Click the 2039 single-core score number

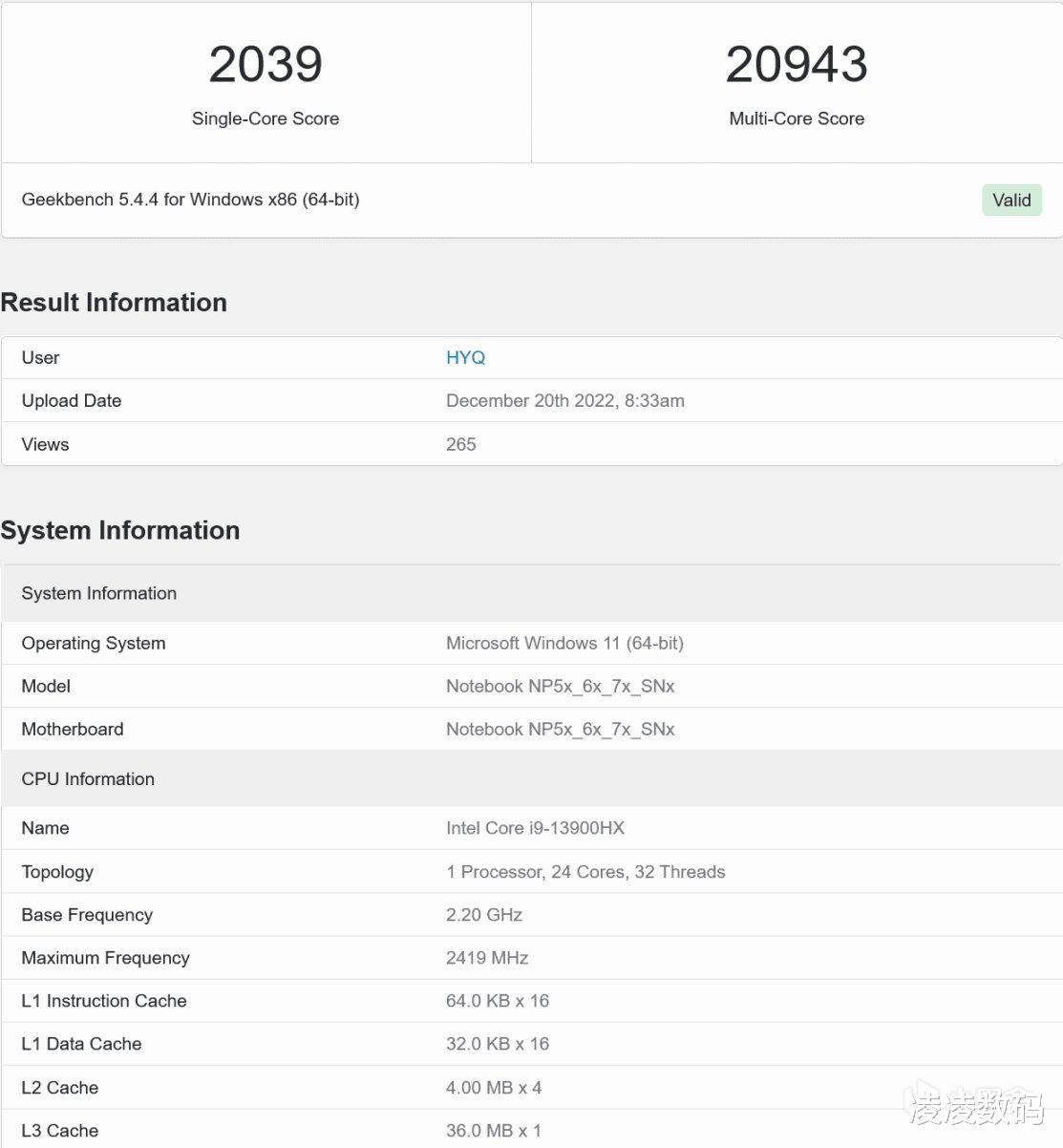click(266, 65)
